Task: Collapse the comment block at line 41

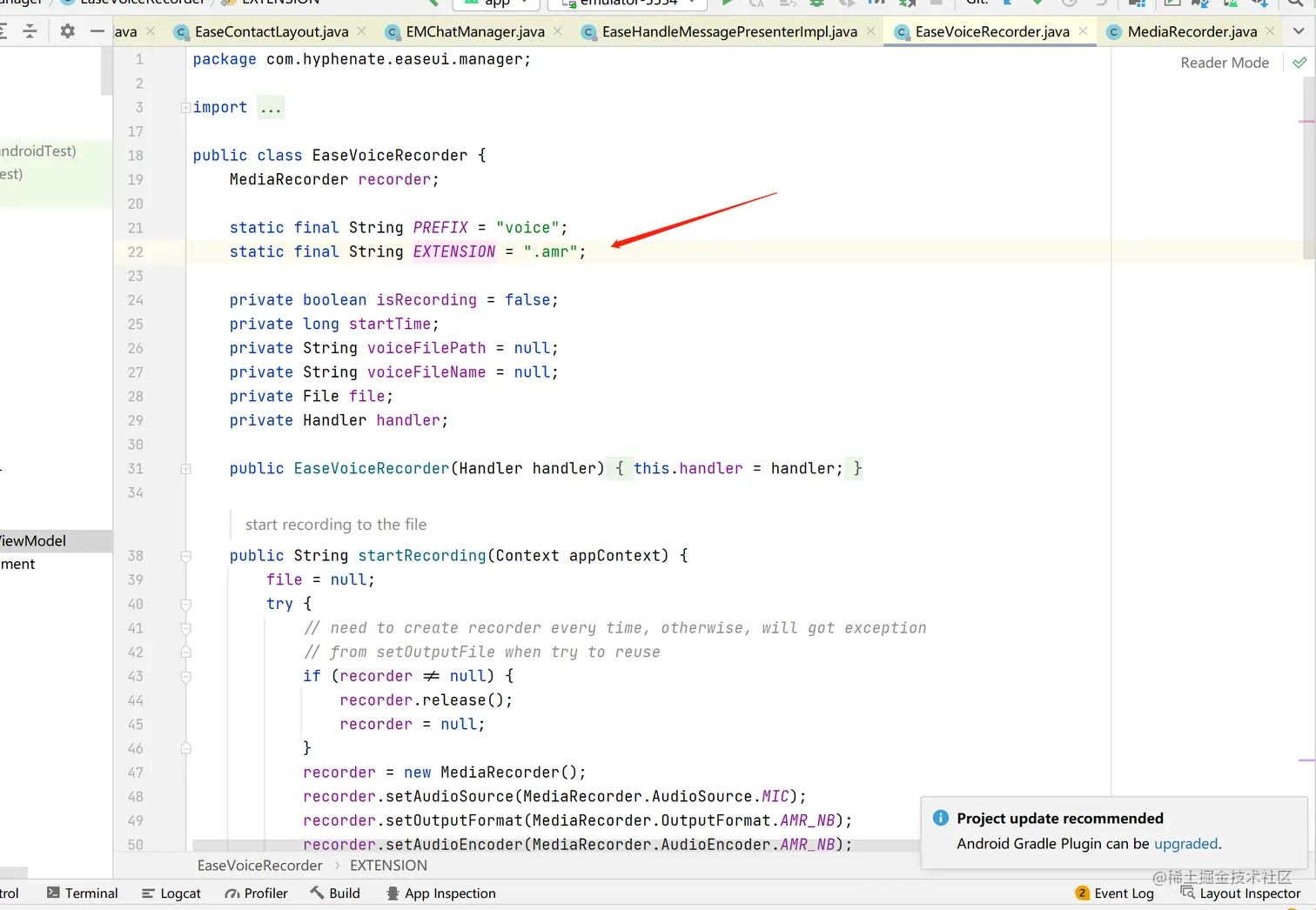Action: tap(185, 628)
